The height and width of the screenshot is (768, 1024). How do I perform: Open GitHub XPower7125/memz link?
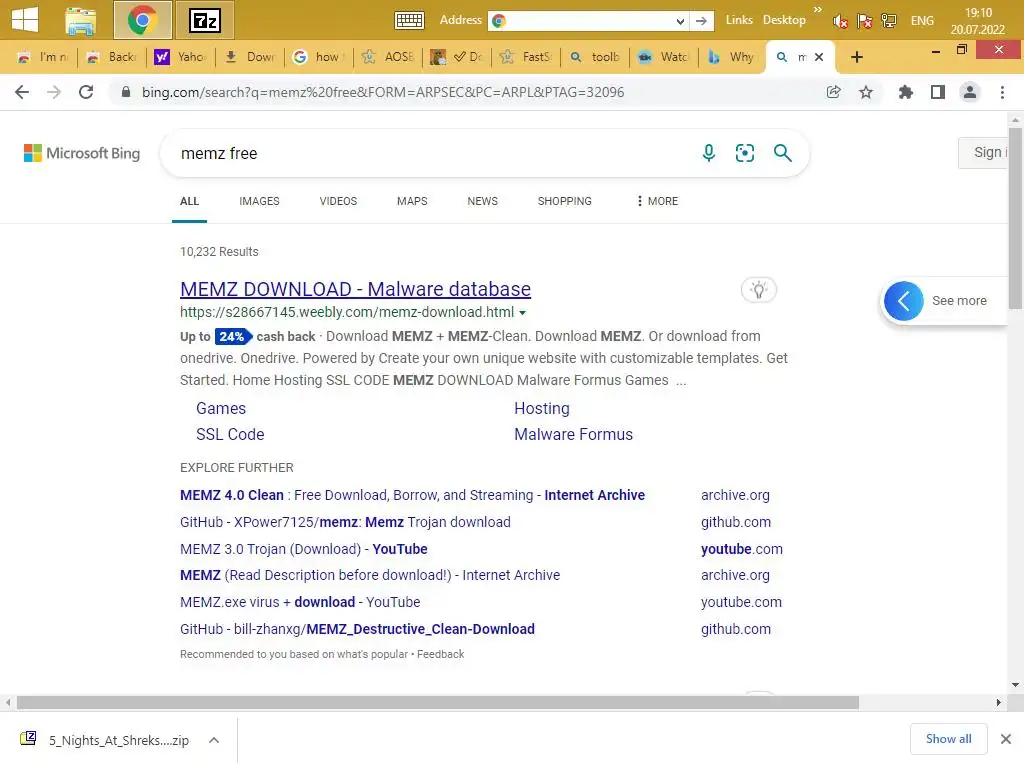[x=345, y=522]
